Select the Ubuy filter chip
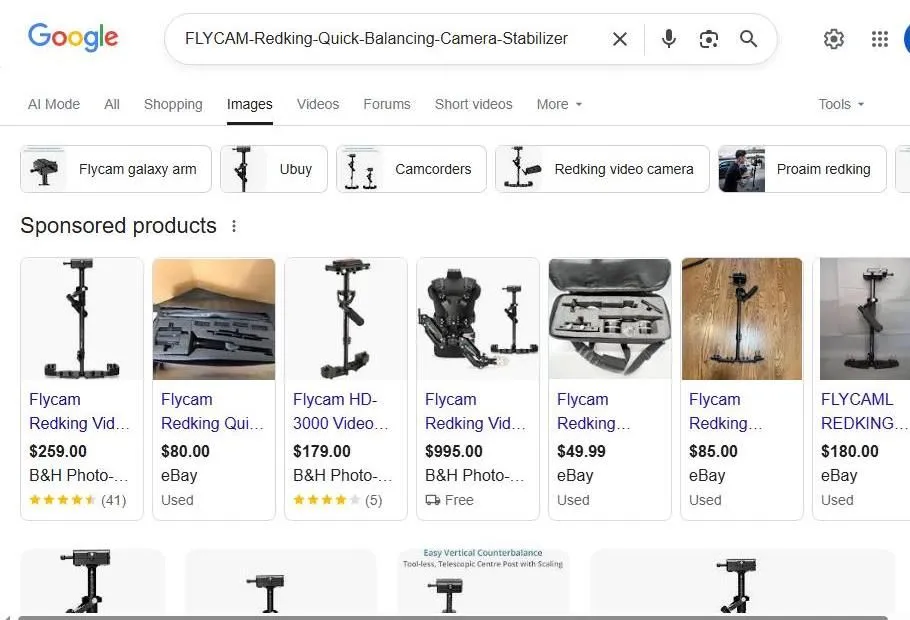910x620 pixels. point(274,169)
